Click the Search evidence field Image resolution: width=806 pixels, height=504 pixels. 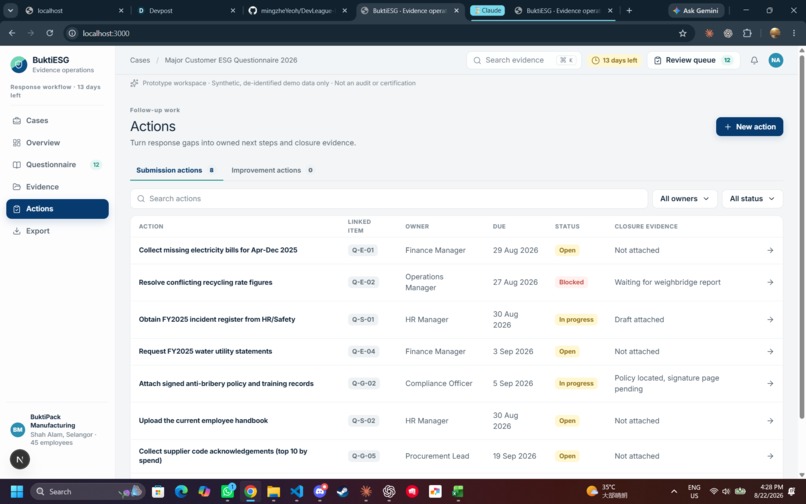click(523, 60)
